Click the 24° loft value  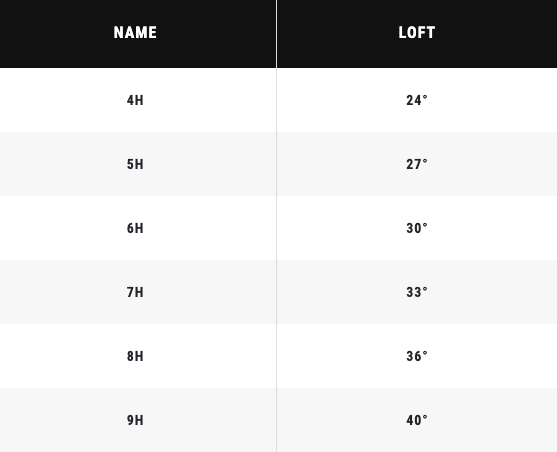pyautogui.click(x=417, y=100)
